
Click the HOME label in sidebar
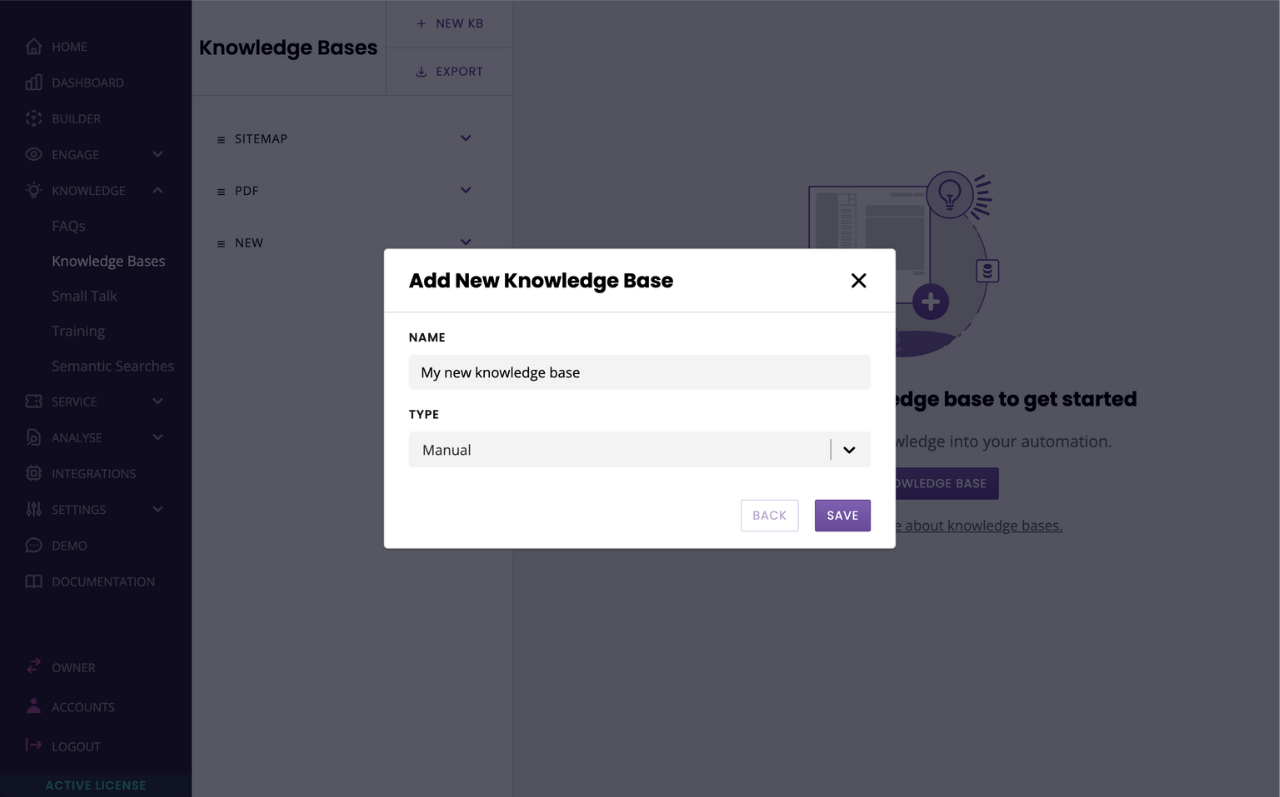point(69,46)
